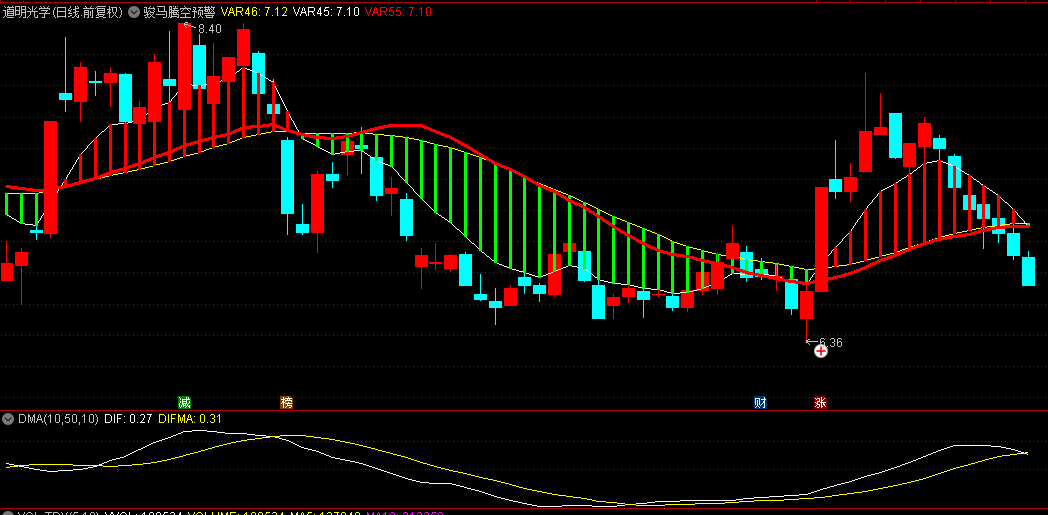Click the DMA(10,50,10) indicator name
The width and height of the screenshot is (1048, 515).
point(58,419)
